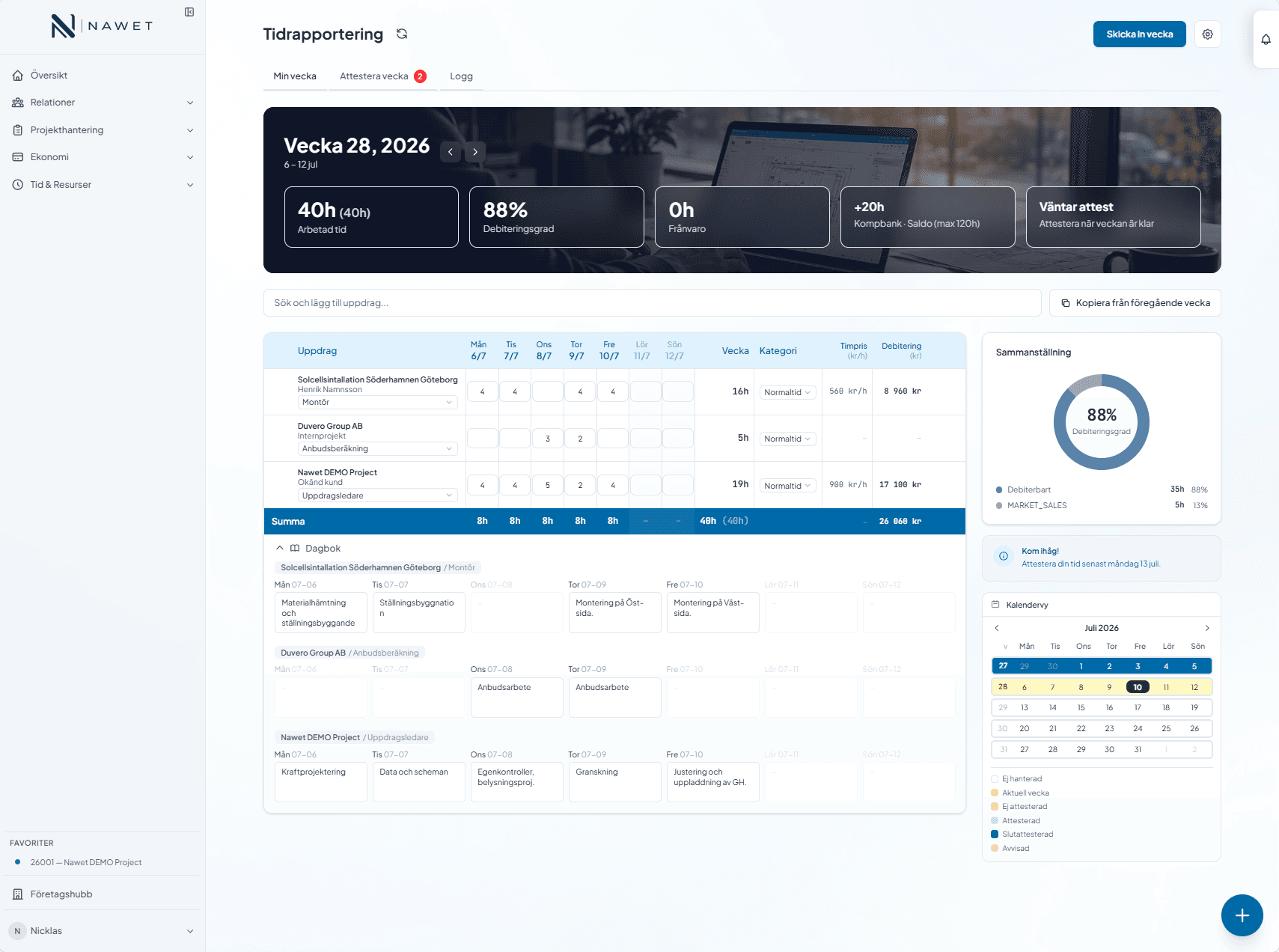This screenshot has height=952, width=1279.
Task: Click the Slutattesterad legend color swatch
Action: point(995,834)
